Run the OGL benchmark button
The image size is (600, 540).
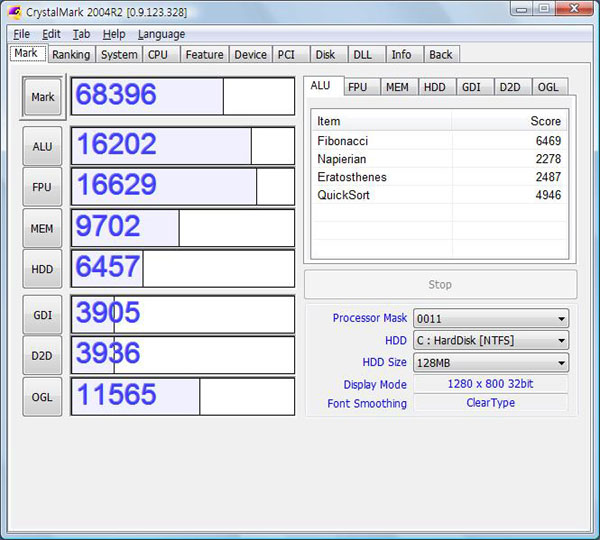coord(42,397)
